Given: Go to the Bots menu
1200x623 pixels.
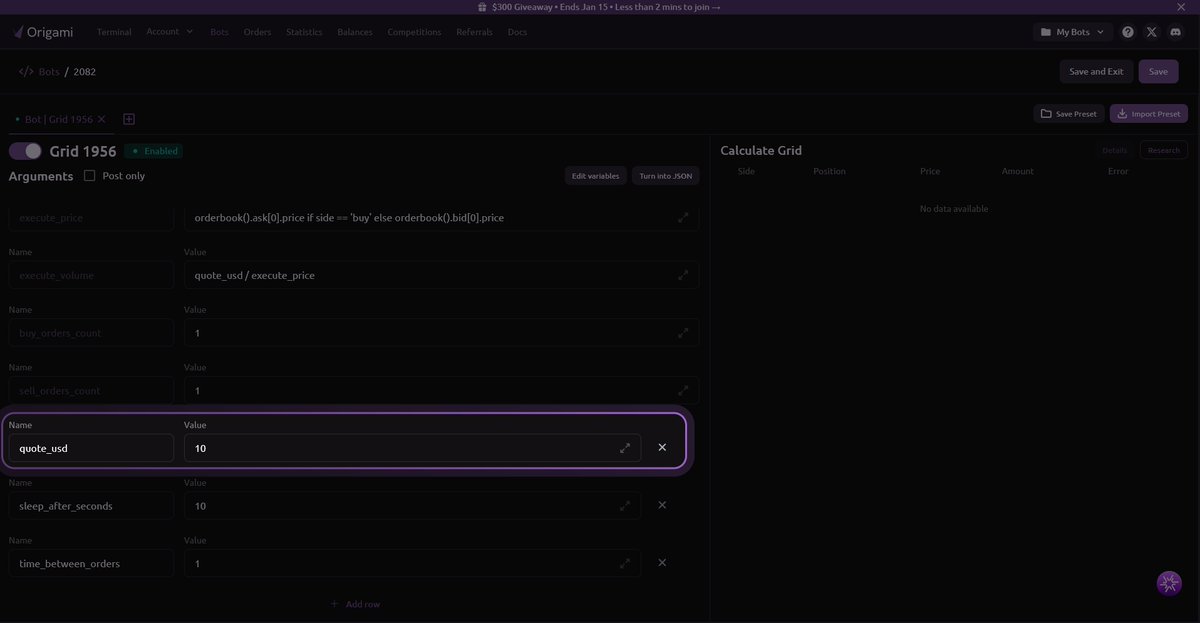Looking at the screenshot, I should point(219,32).
